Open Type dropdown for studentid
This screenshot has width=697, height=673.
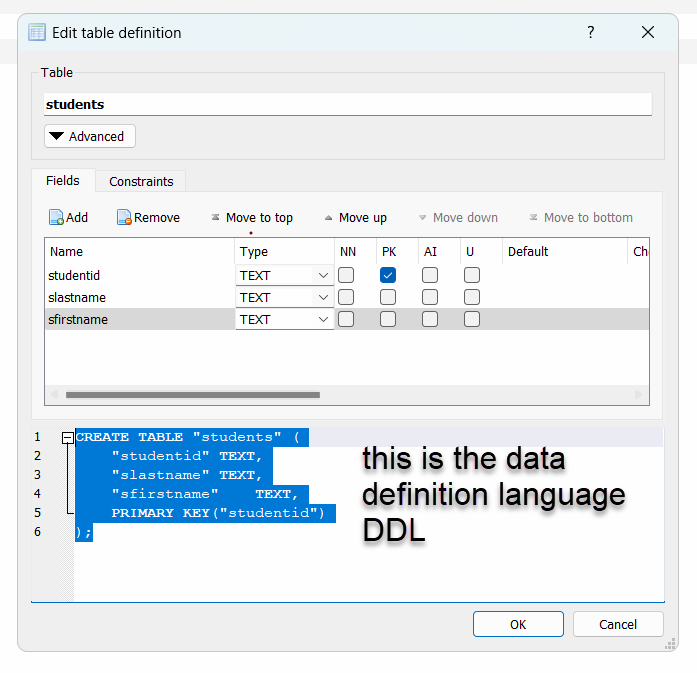click(284, 276)
